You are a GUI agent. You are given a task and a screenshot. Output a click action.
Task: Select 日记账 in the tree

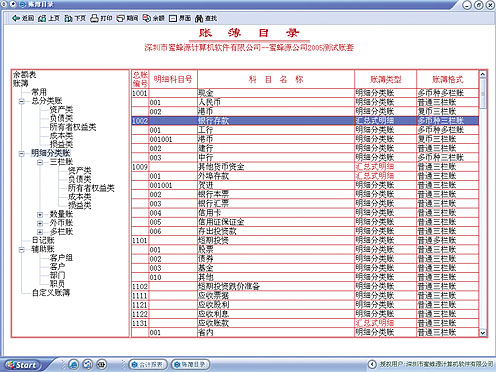(43, 240)
